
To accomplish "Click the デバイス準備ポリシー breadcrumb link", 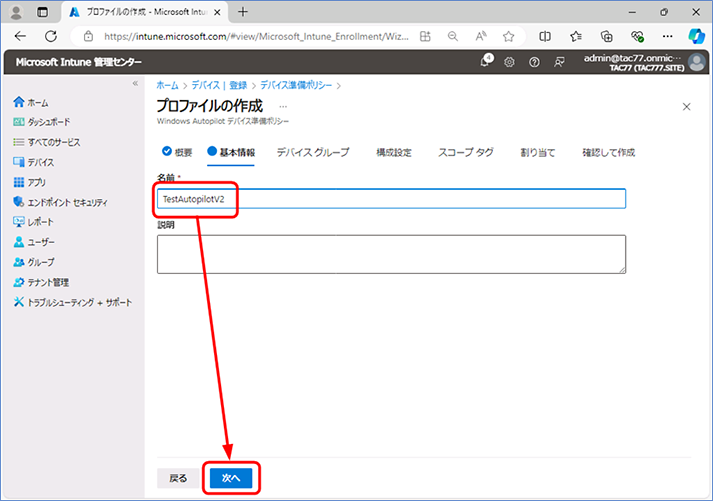I will tap(296, 85).
